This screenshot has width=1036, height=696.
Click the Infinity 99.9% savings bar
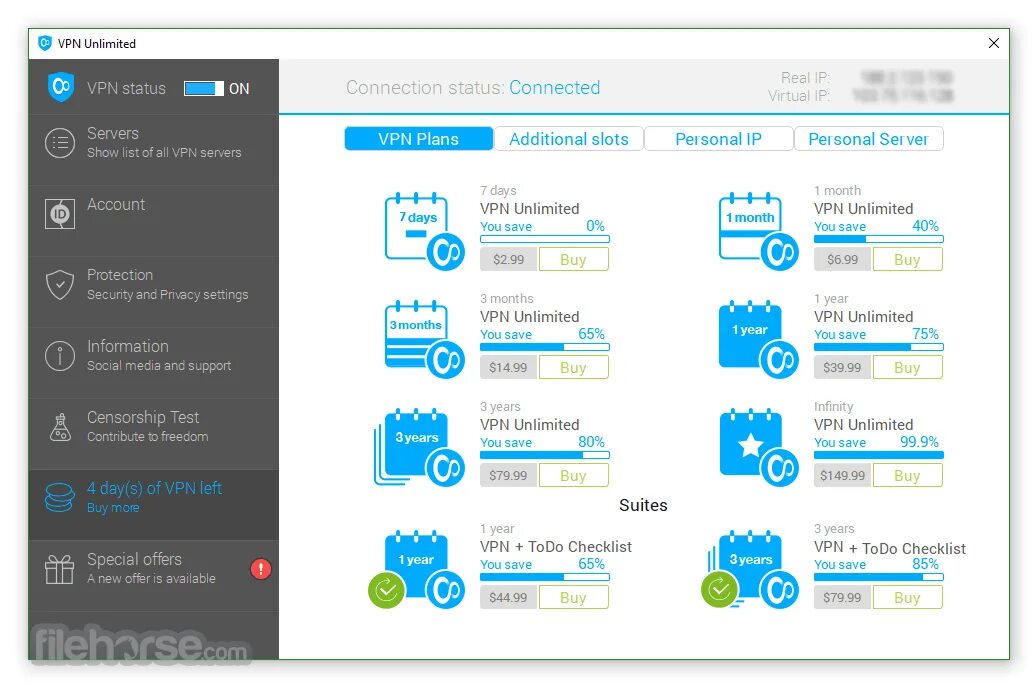[878, 455]
